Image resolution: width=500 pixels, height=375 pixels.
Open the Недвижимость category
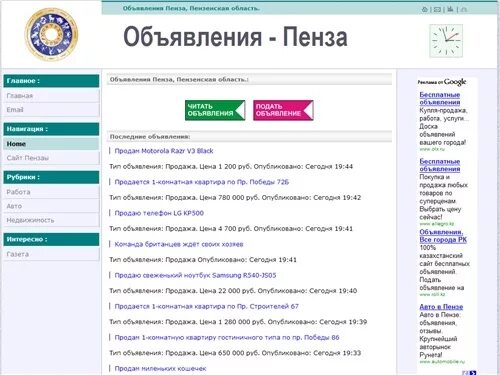pos(51,220)
